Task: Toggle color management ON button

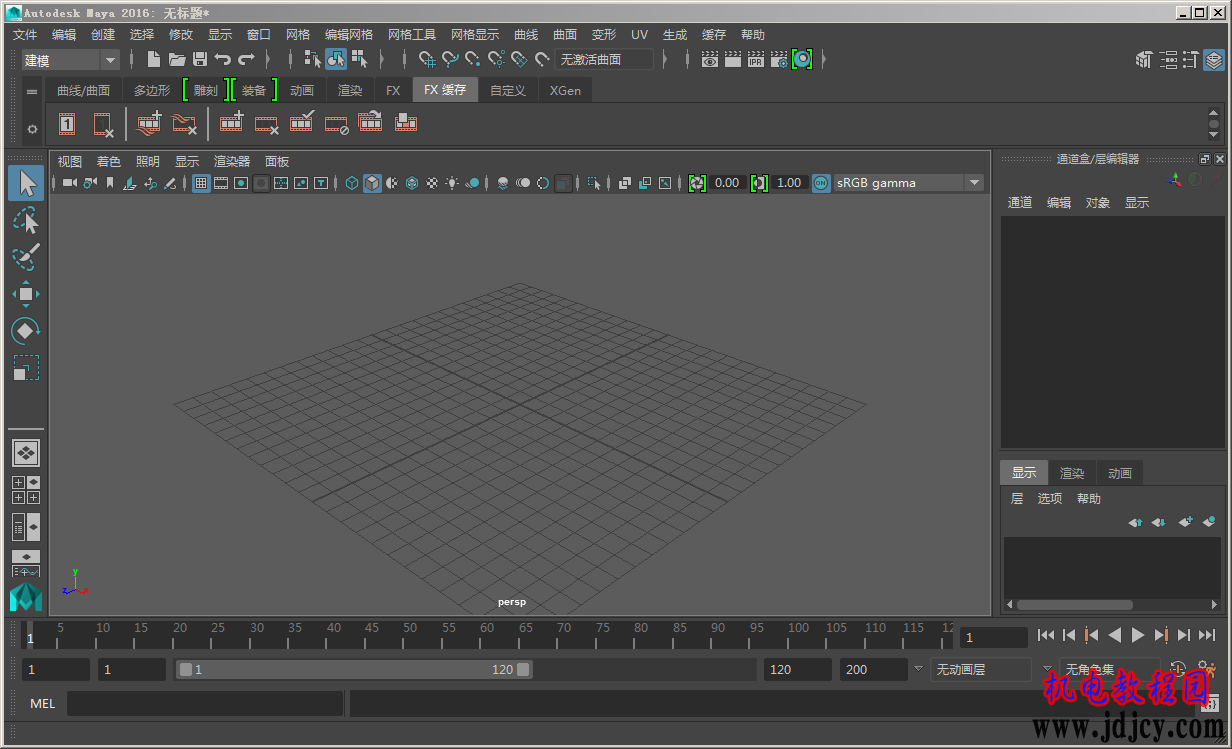Action: tap(821, 183)
